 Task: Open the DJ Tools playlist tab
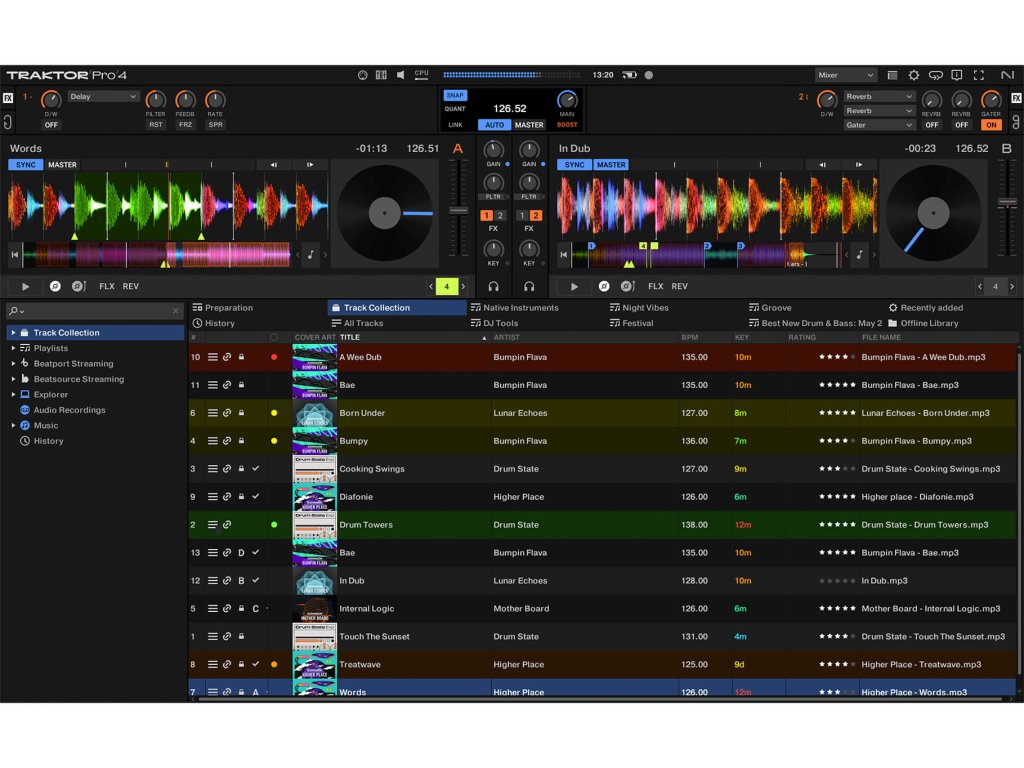coord(494,323)
